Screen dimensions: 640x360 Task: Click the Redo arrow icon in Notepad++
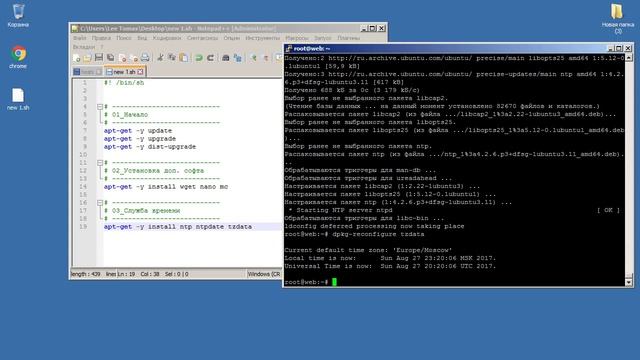coord(211,58)
